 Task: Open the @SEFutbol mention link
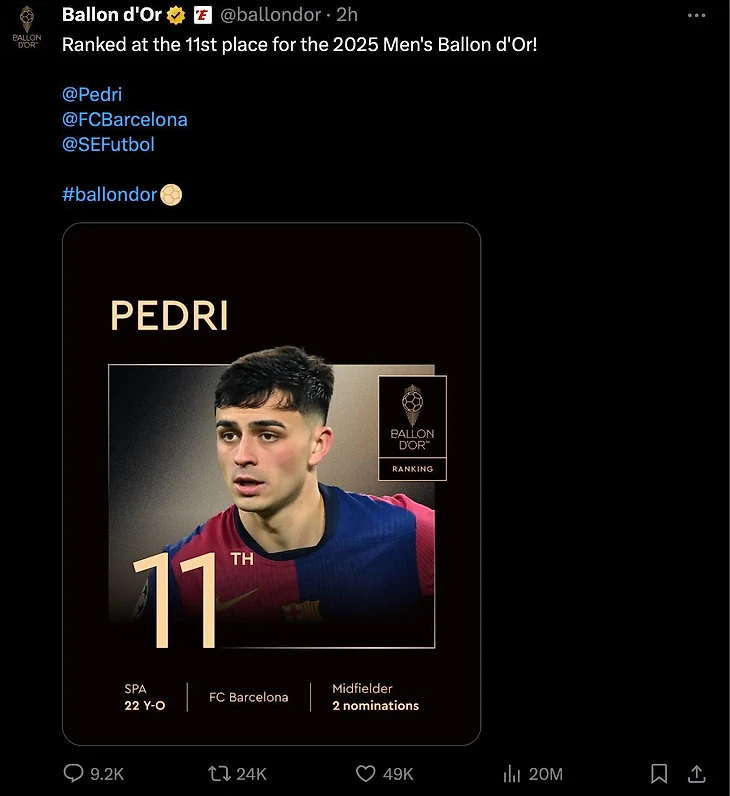click(108, 145)
